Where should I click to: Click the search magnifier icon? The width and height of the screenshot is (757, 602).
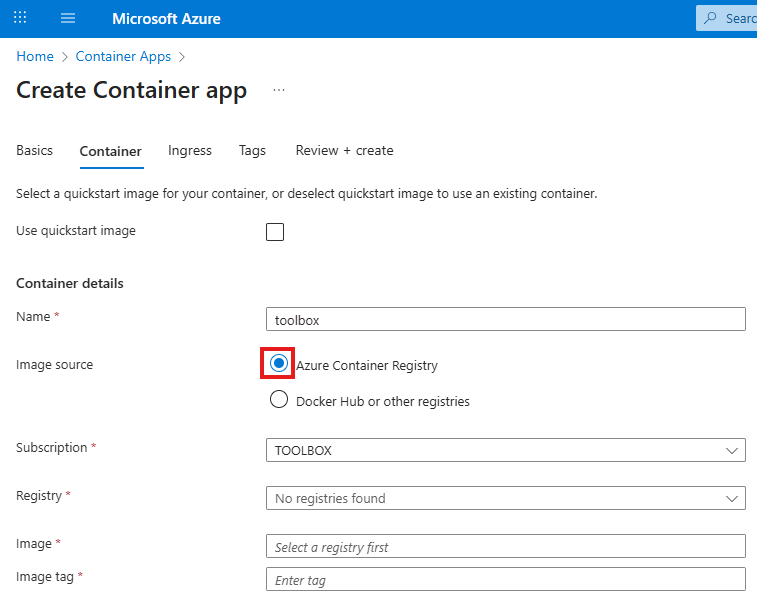(711, 18)
